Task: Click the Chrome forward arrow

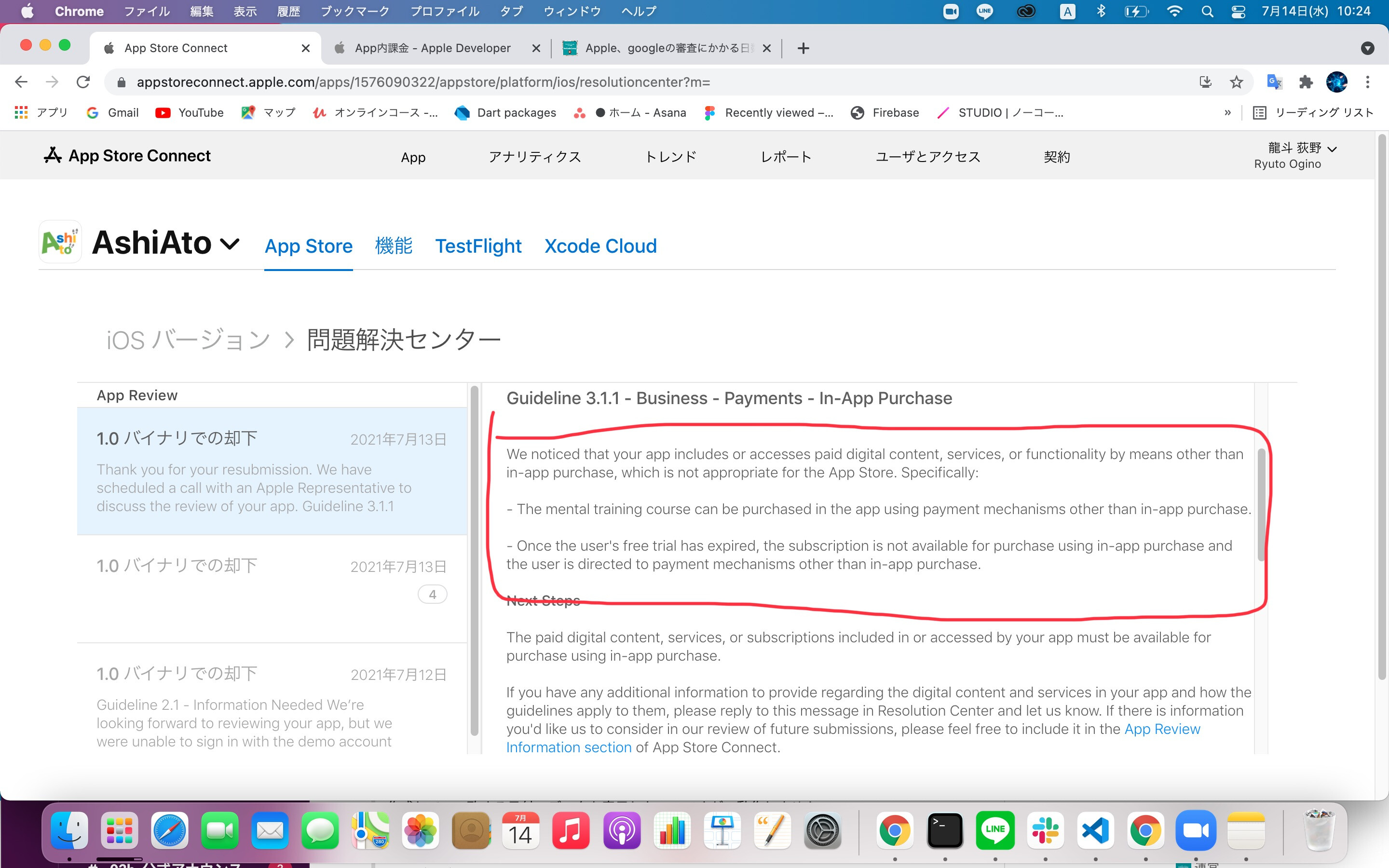Action: click(52, 82)
